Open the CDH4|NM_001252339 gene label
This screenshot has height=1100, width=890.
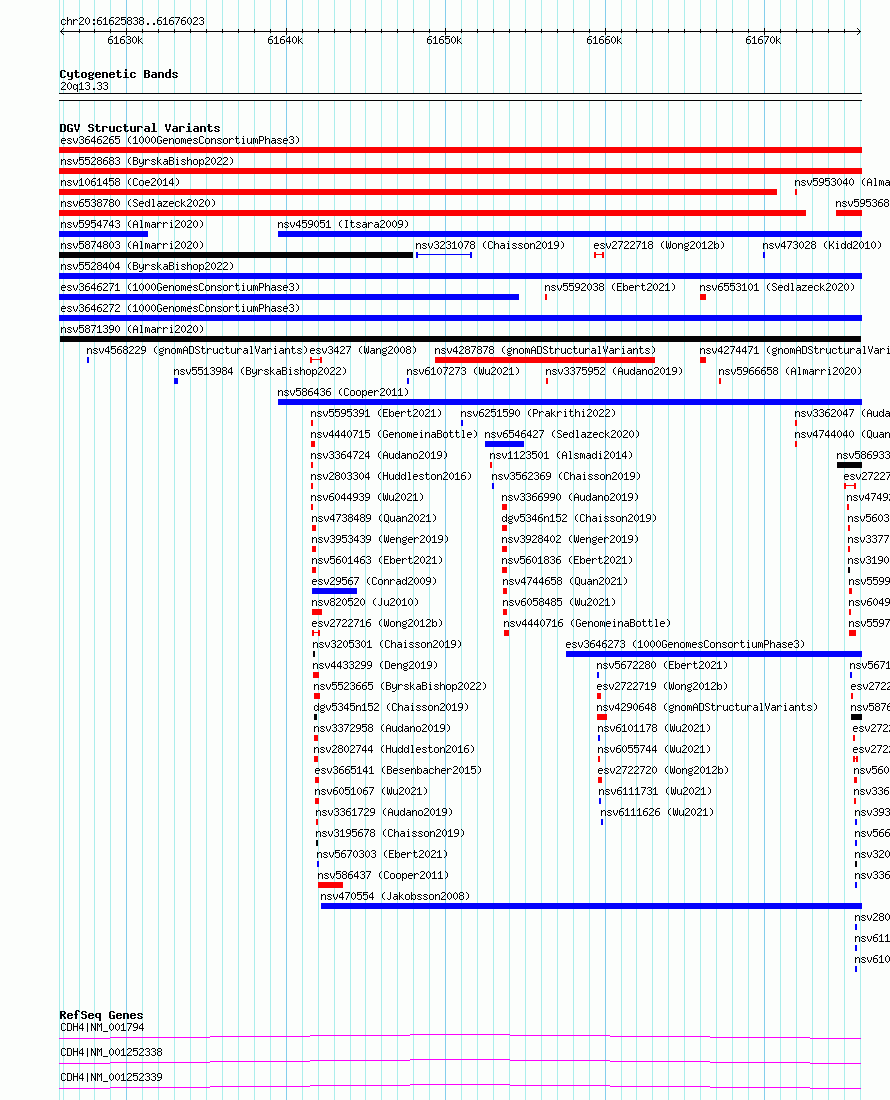[x=112, y=1078]
